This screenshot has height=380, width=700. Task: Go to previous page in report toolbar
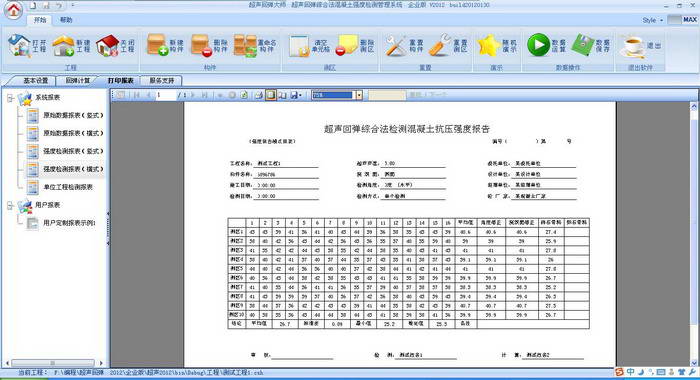point(148,95)
